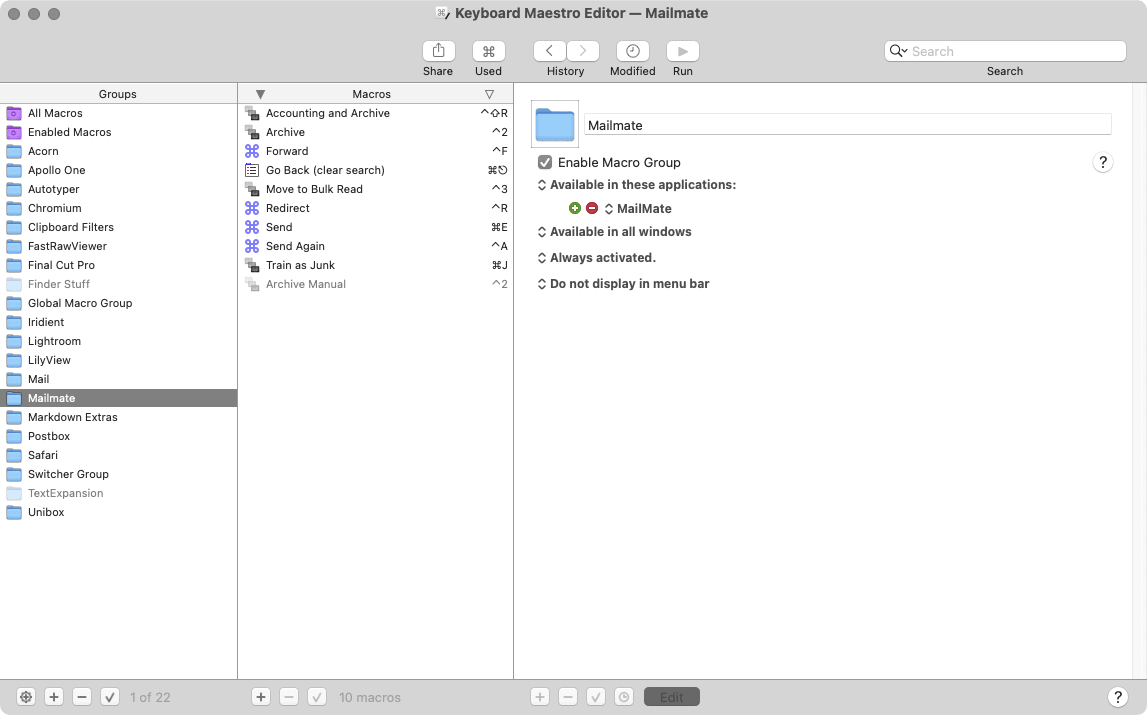Click the Mailmate group folder icon image
This screenshot has width=1147, height=715.
point(555,124)
